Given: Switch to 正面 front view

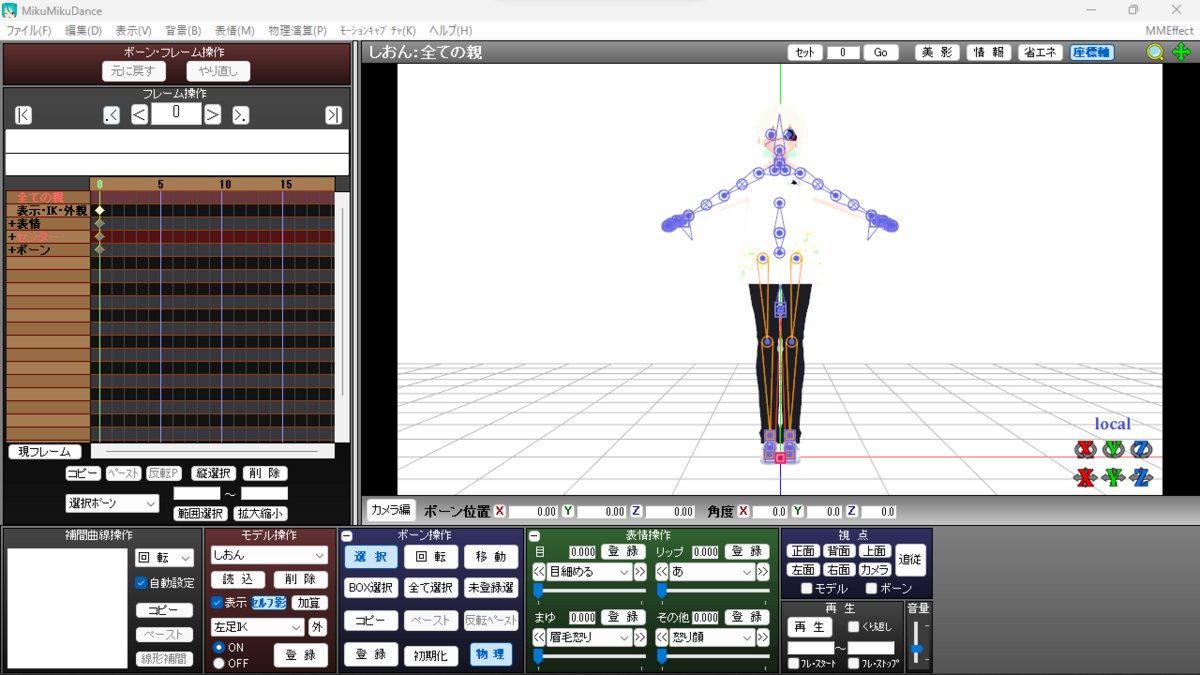Looking at the screenshot, I should tap(803, 551).
